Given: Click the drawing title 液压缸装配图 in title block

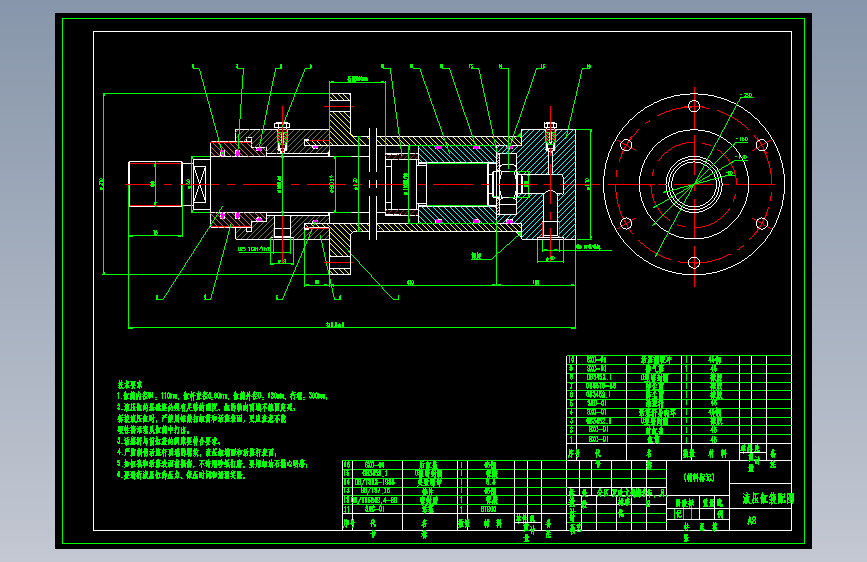Looking at the screenshot, I should [x=767, y=498].
